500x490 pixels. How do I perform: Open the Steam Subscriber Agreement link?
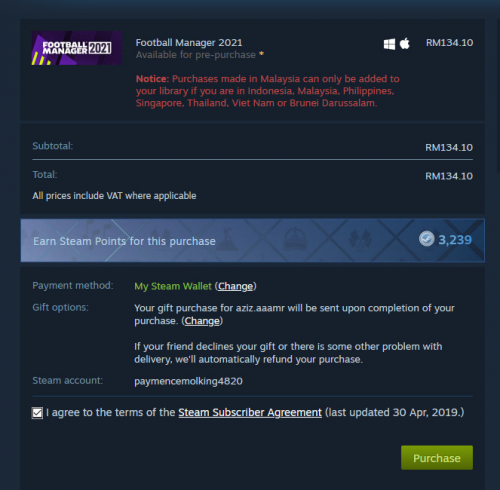pos(250,412)
